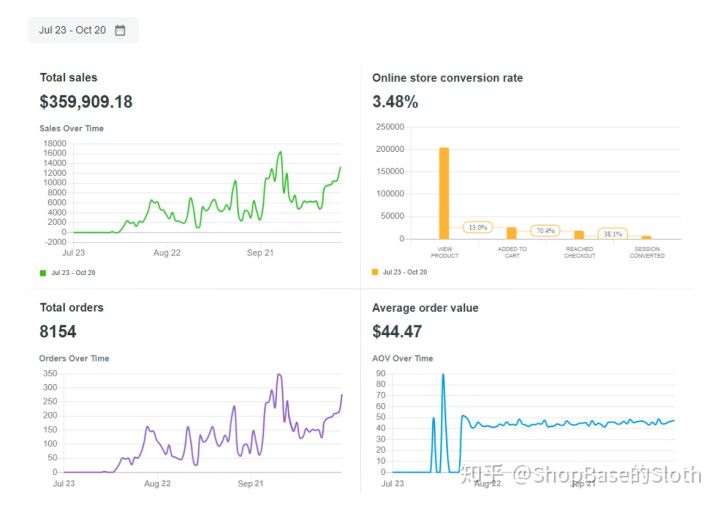Open the Jul 23 - Oct 20 date range
This screenshot has width=720, height=506.
[x=83, y=30]
